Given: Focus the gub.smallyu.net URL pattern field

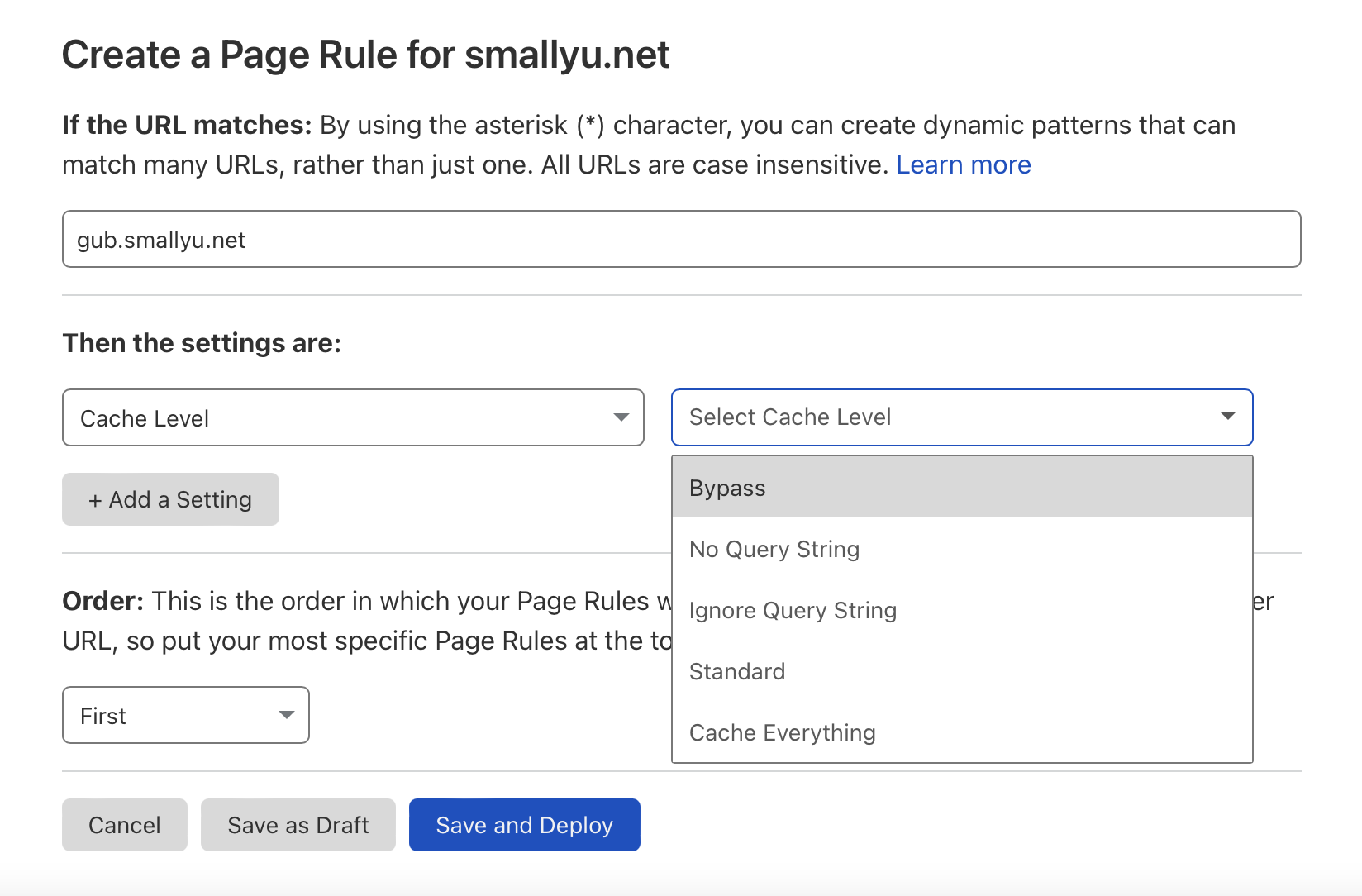Looking at the screenshot, I should point(682,239).
